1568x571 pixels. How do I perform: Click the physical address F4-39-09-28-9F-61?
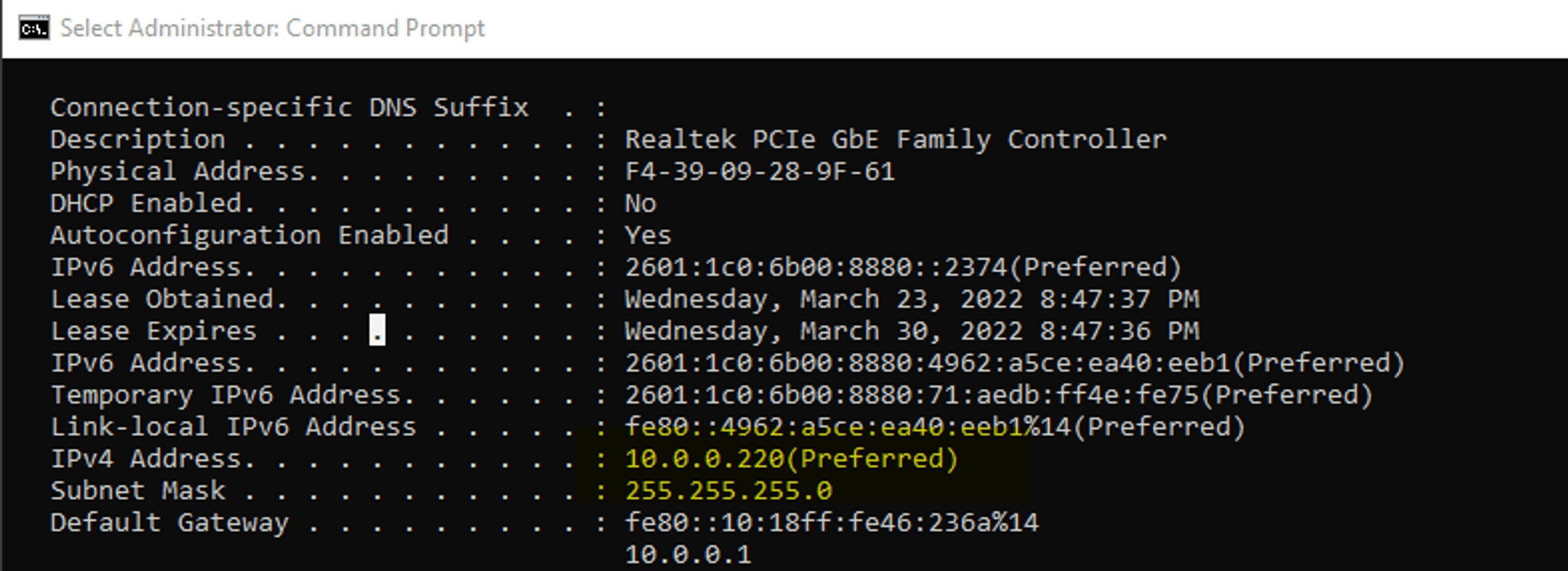click(759, 172)
